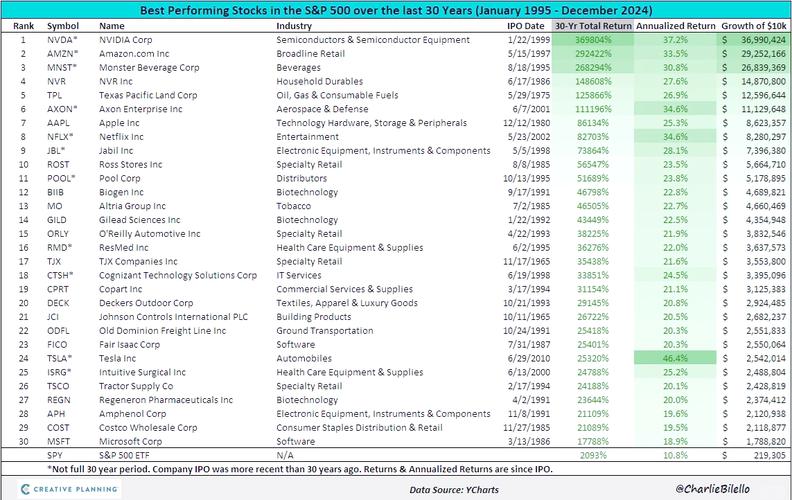Click the Growth of $10k header
Image resolution: width=792 pixels, height=500 pixels.
754,26
